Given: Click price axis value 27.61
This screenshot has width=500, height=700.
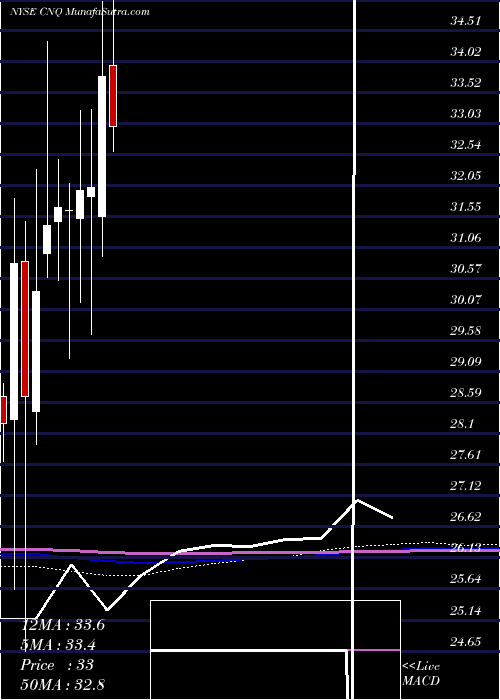Looking at the screenshot, I should click(465, 455).
